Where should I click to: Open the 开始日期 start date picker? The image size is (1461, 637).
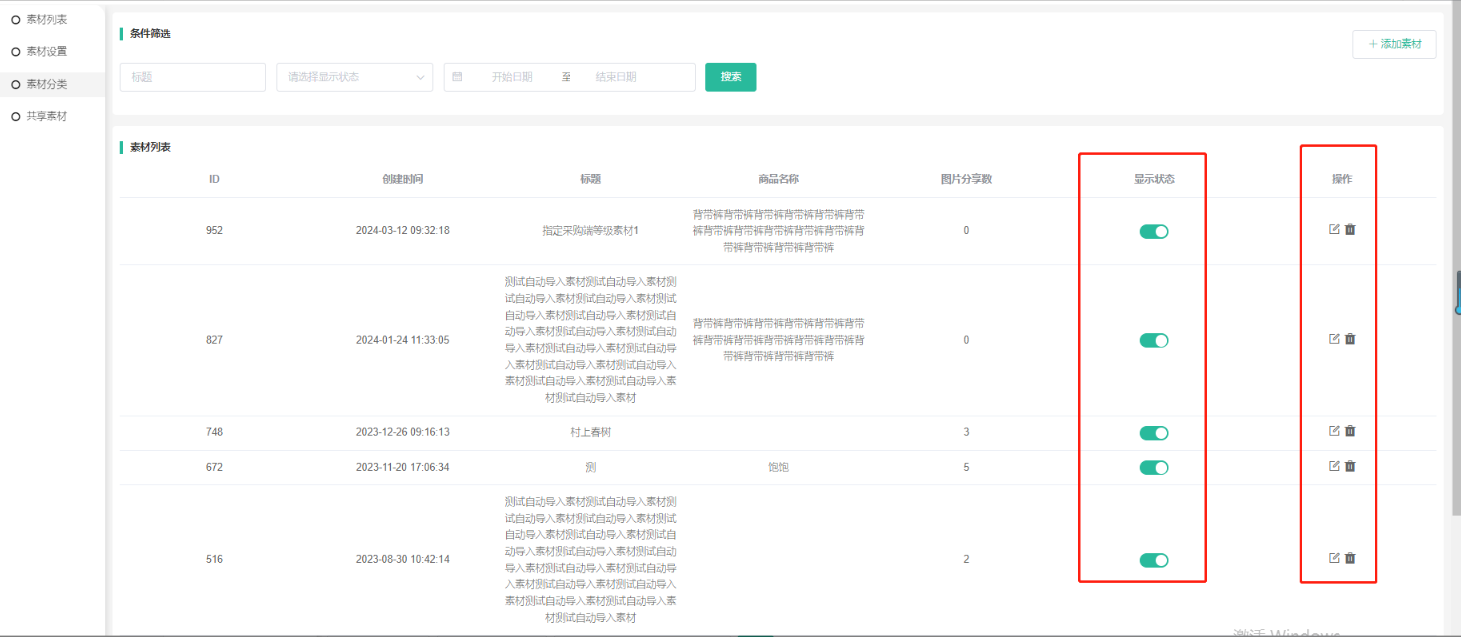click(511, 77)
